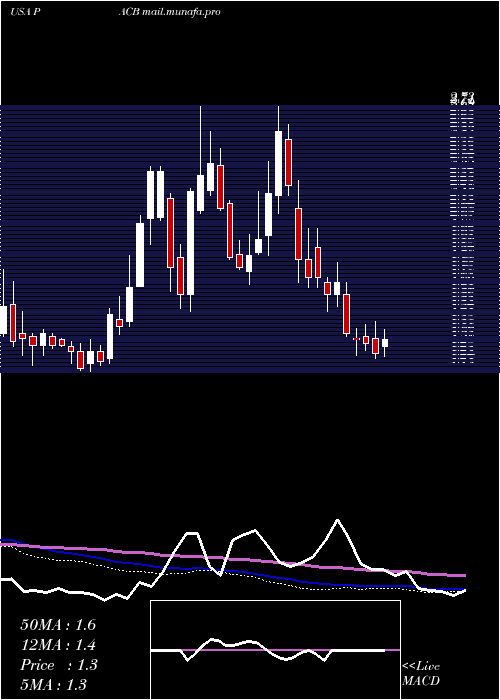Click the 'Price : 1.3' value
The image size is (500, 700).
59,665
